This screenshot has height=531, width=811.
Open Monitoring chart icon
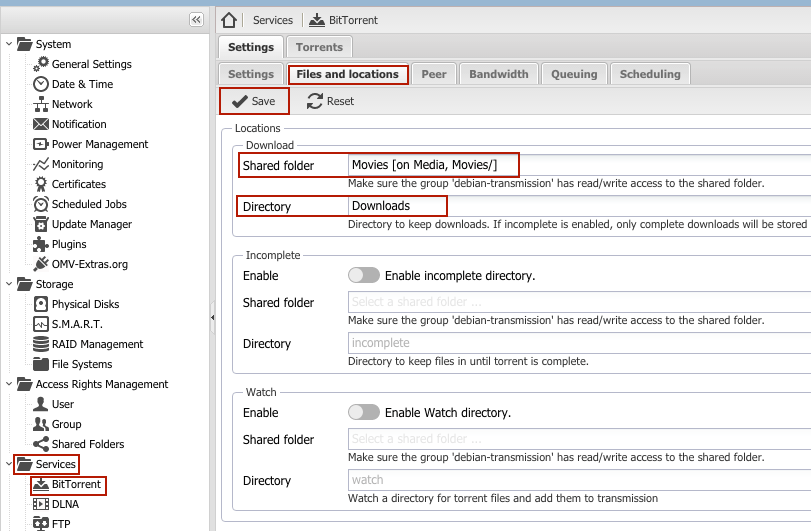tap(41, 164)
